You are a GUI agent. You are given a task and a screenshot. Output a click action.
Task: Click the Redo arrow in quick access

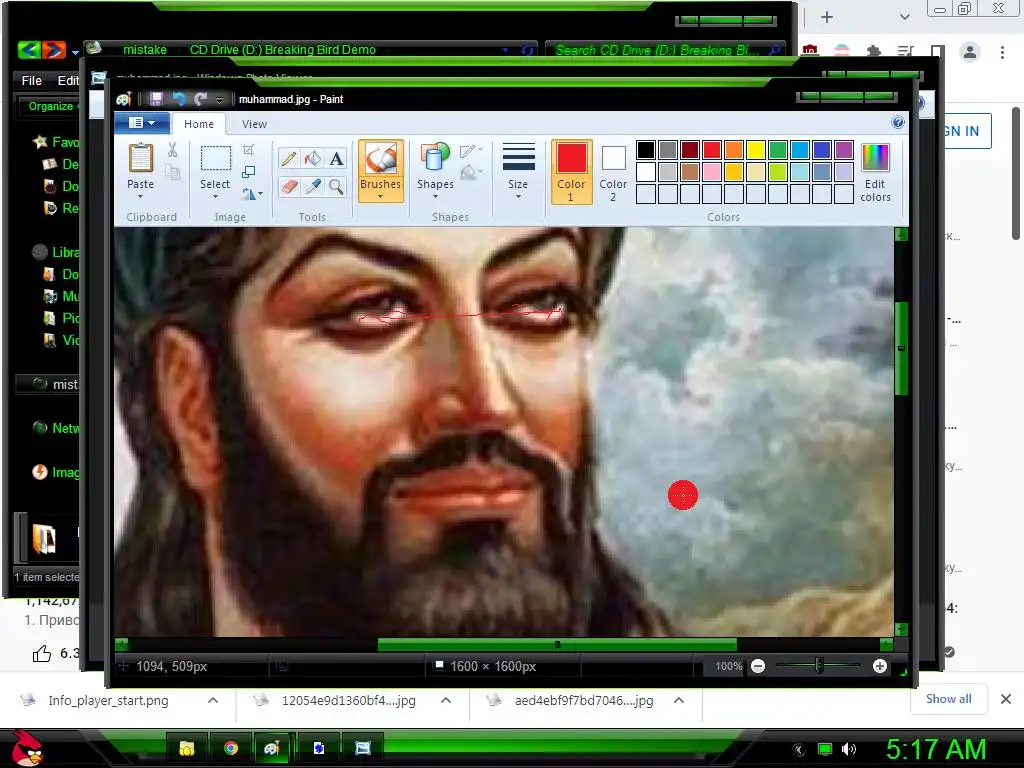(x=200, y=99)
